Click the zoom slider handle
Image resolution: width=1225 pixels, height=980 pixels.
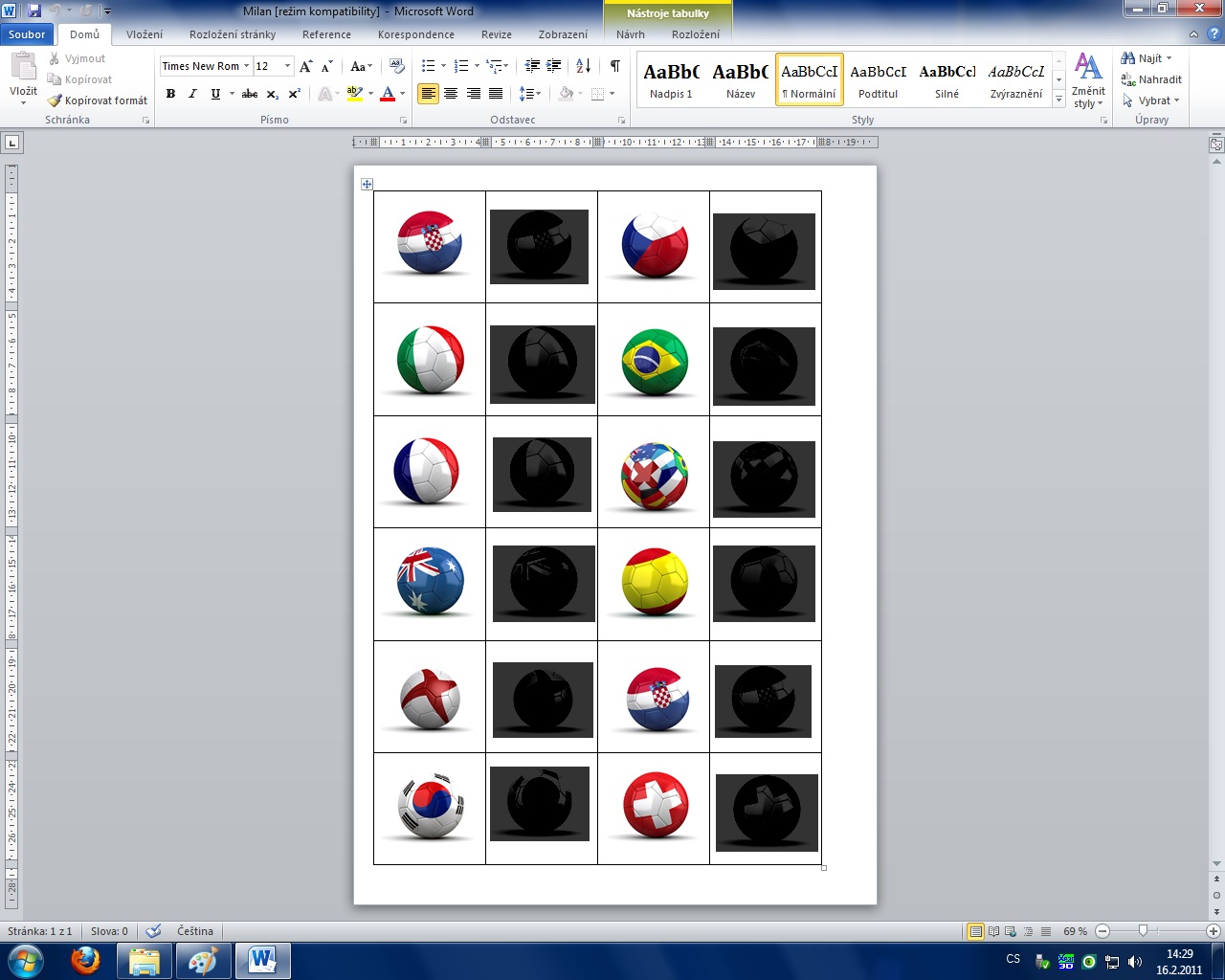(x=1143, y=931)
